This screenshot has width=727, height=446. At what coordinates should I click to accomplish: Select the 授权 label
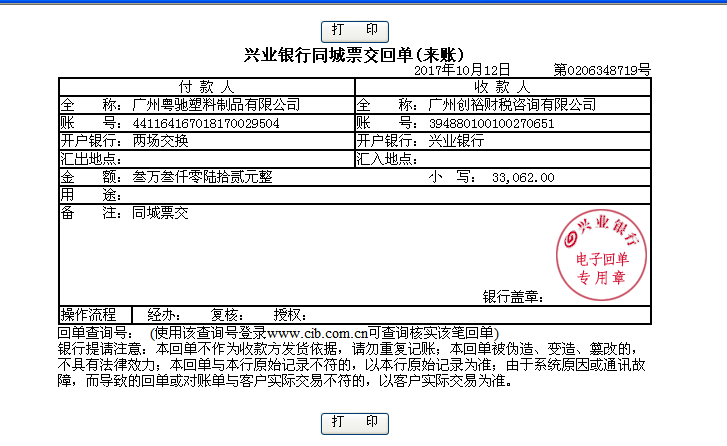coord(290,315)
